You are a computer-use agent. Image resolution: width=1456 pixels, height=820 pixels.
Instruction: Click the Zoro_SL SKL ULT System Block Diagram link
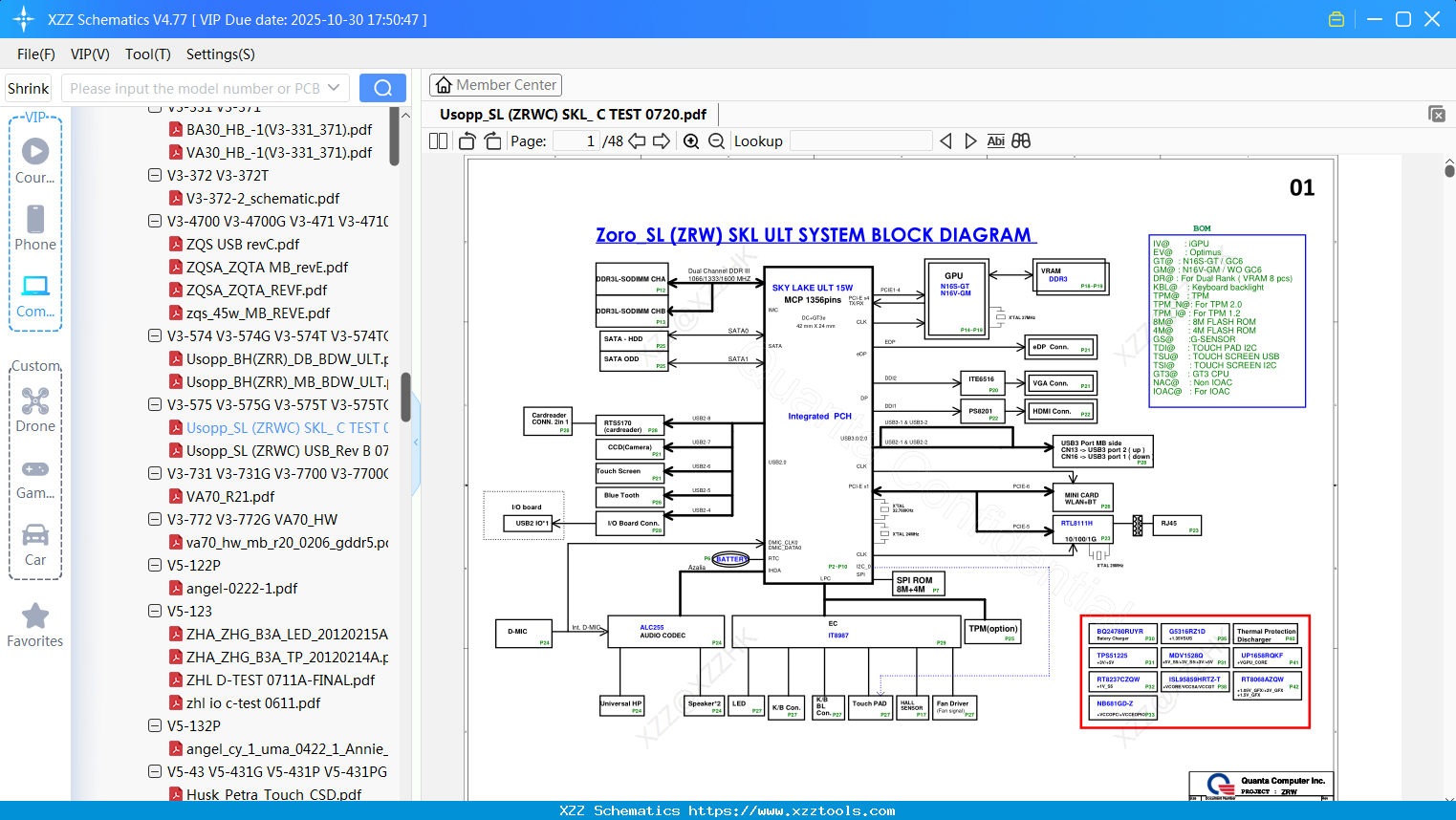point(815,235)
